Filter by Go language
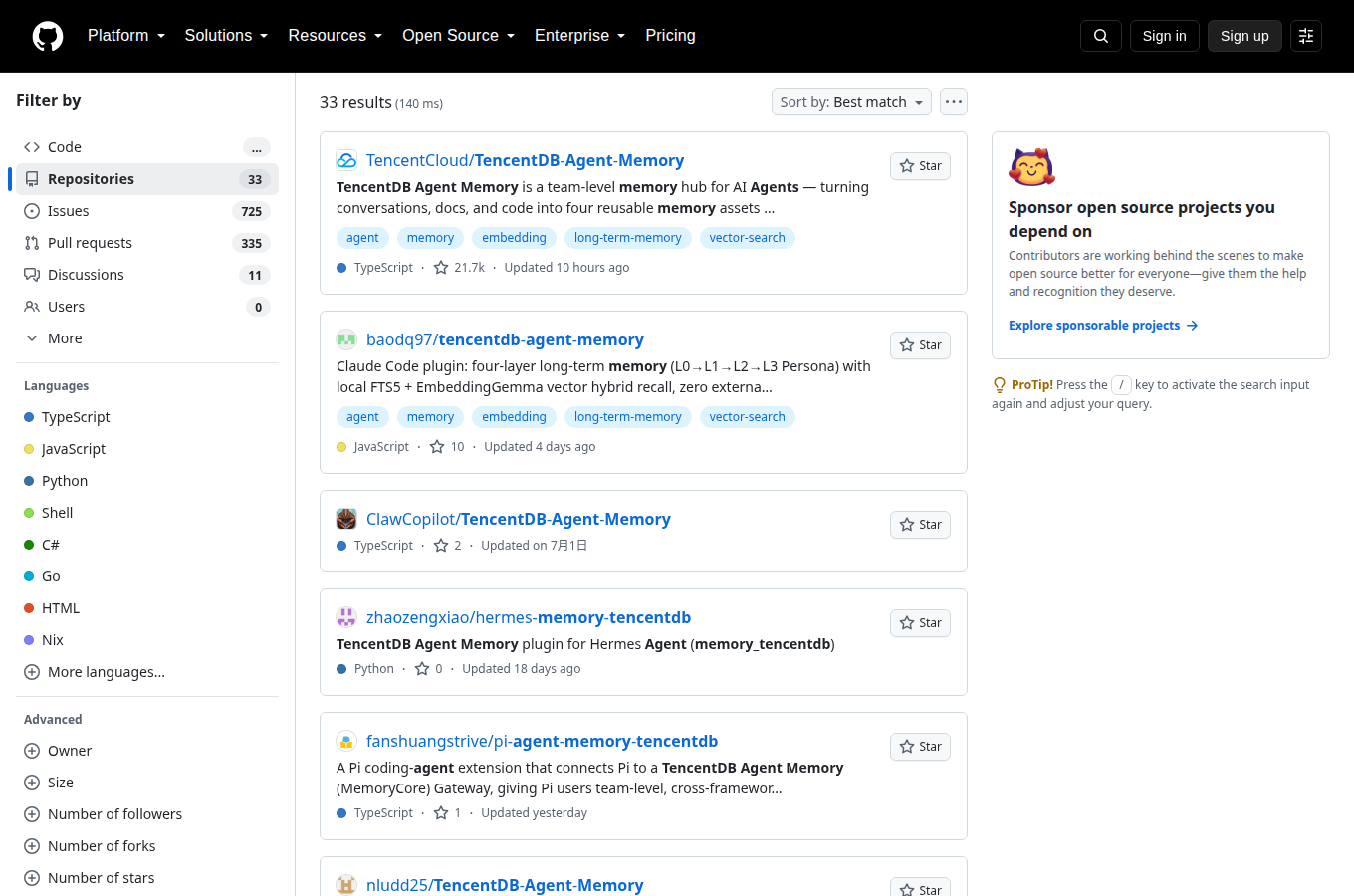 (147, 576)
